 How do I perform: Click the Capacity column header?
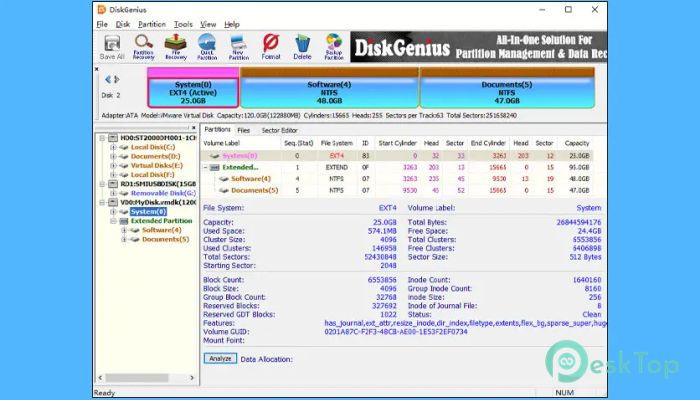[x=577, y=143]
